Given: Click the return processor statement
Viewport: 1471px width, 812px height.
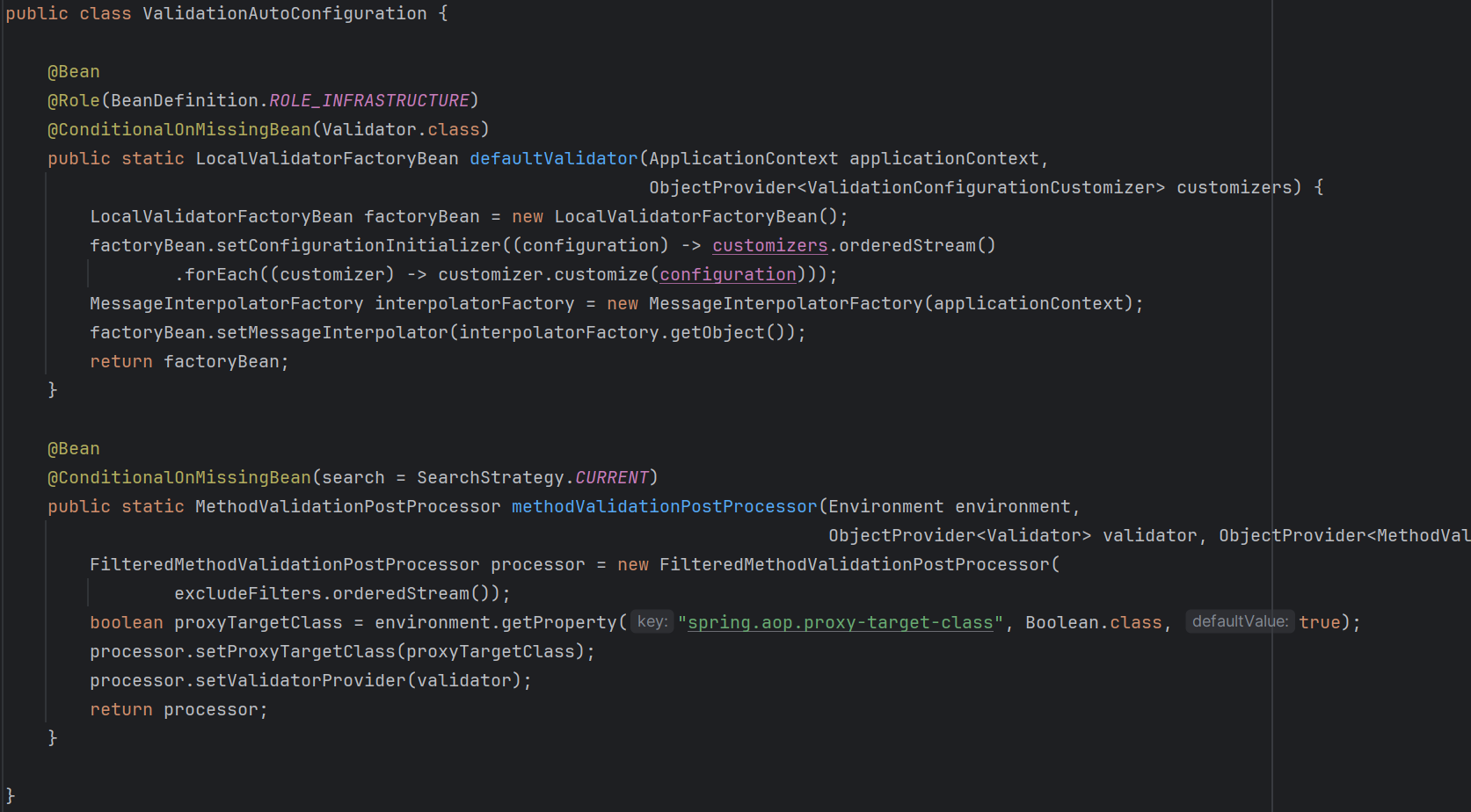Looking at the screenshot, I should point(178,709).
